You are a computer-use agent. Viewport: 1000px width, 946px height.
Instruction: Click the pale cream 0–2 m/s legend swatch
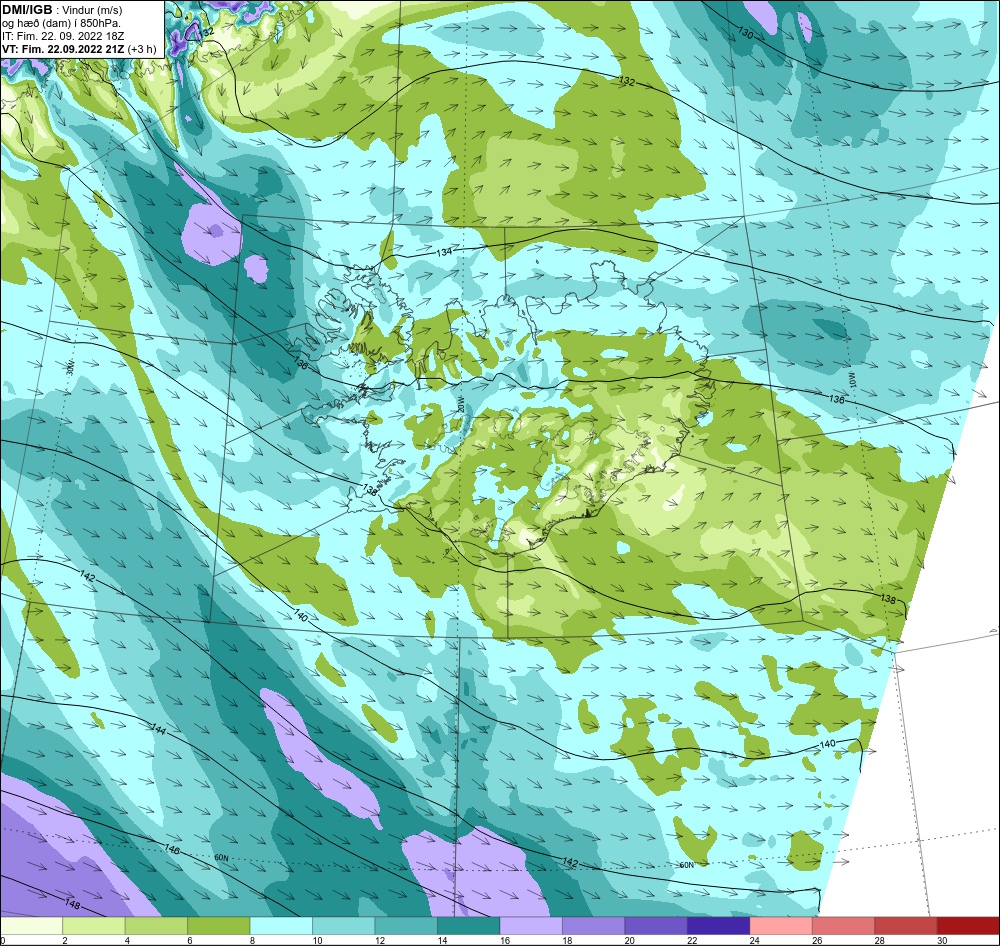(31, 926)
